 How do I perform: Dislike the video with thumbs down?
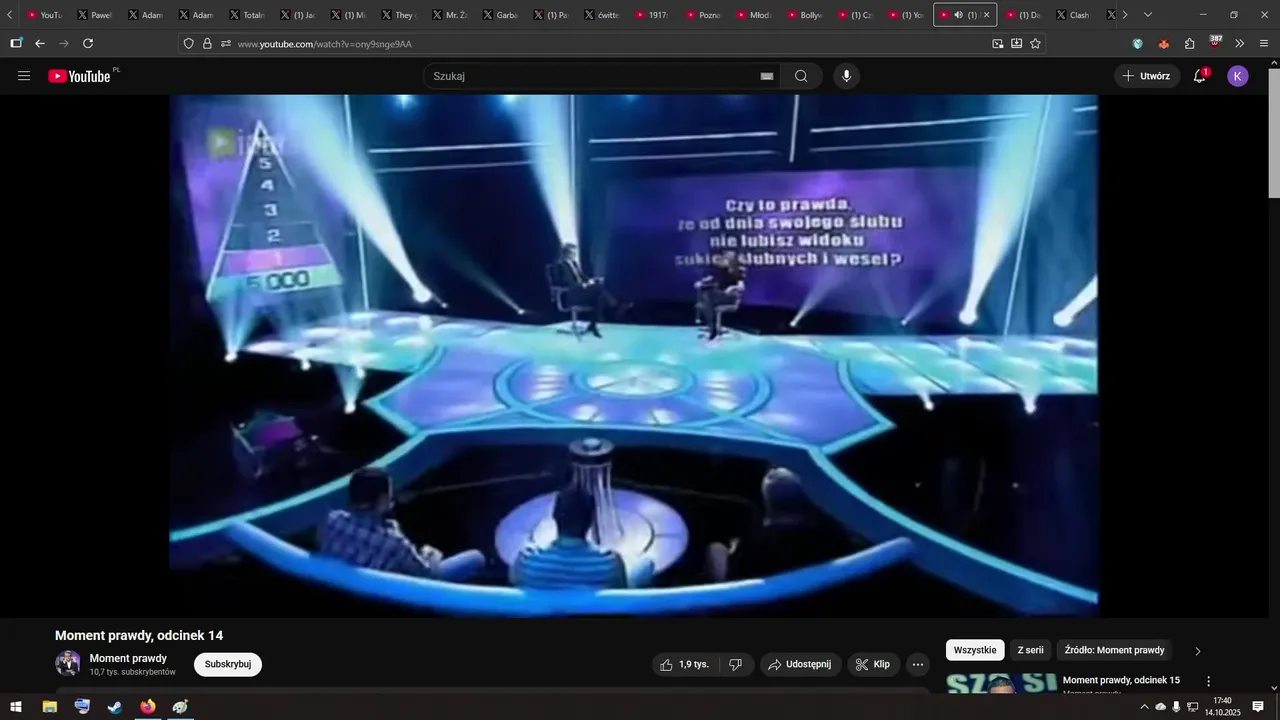[735, 664]
